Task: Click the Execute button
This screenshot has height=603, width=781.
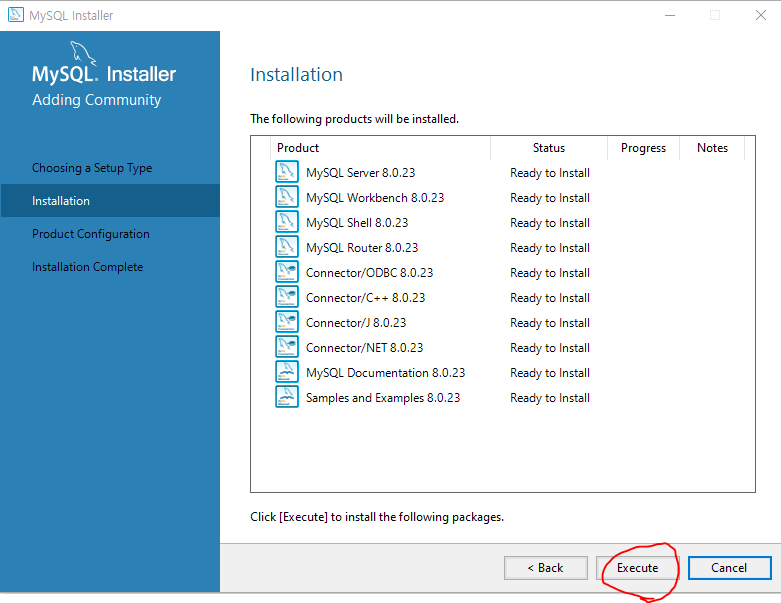Action: (x=638, y=568)
